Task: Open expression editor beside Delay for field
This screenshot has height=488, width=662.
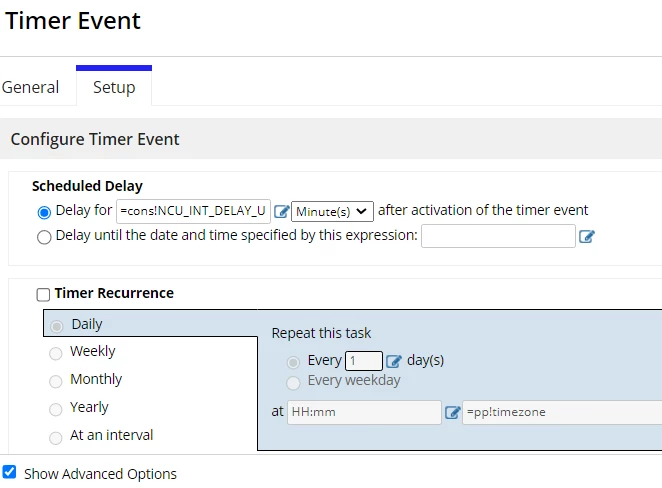Action: coord(281,211)
